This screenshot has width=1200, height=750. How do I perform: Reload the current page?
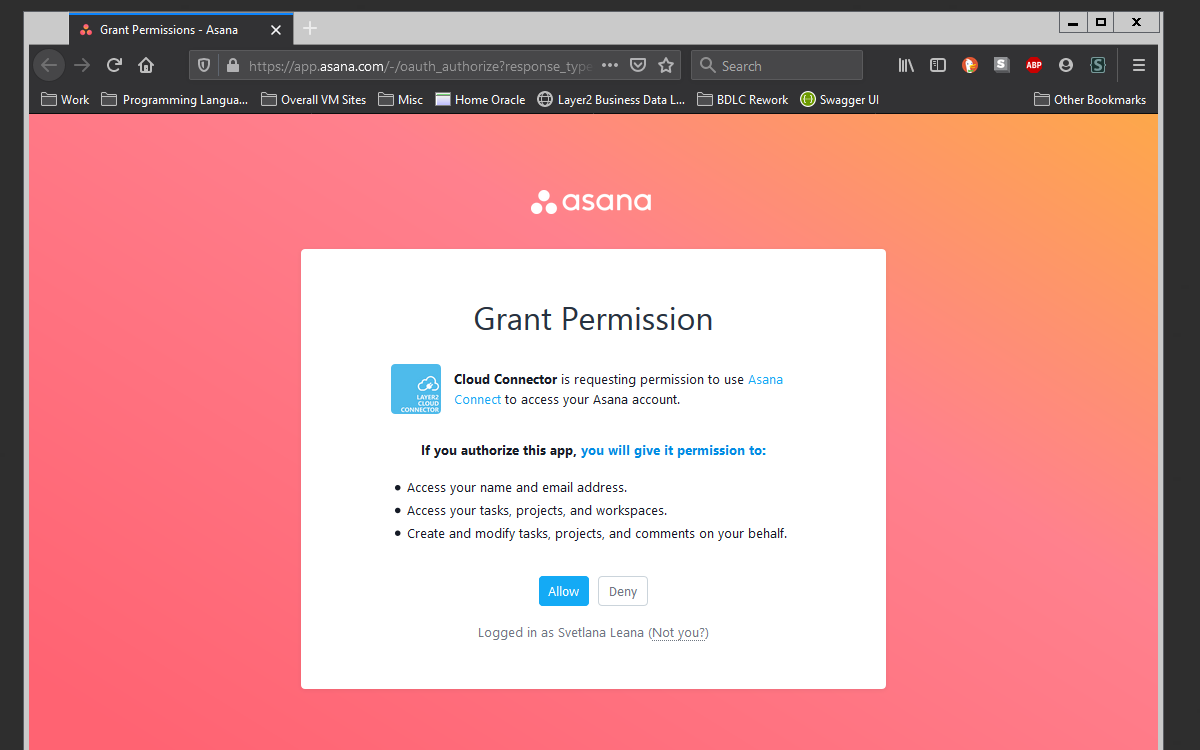pos(114,66)
